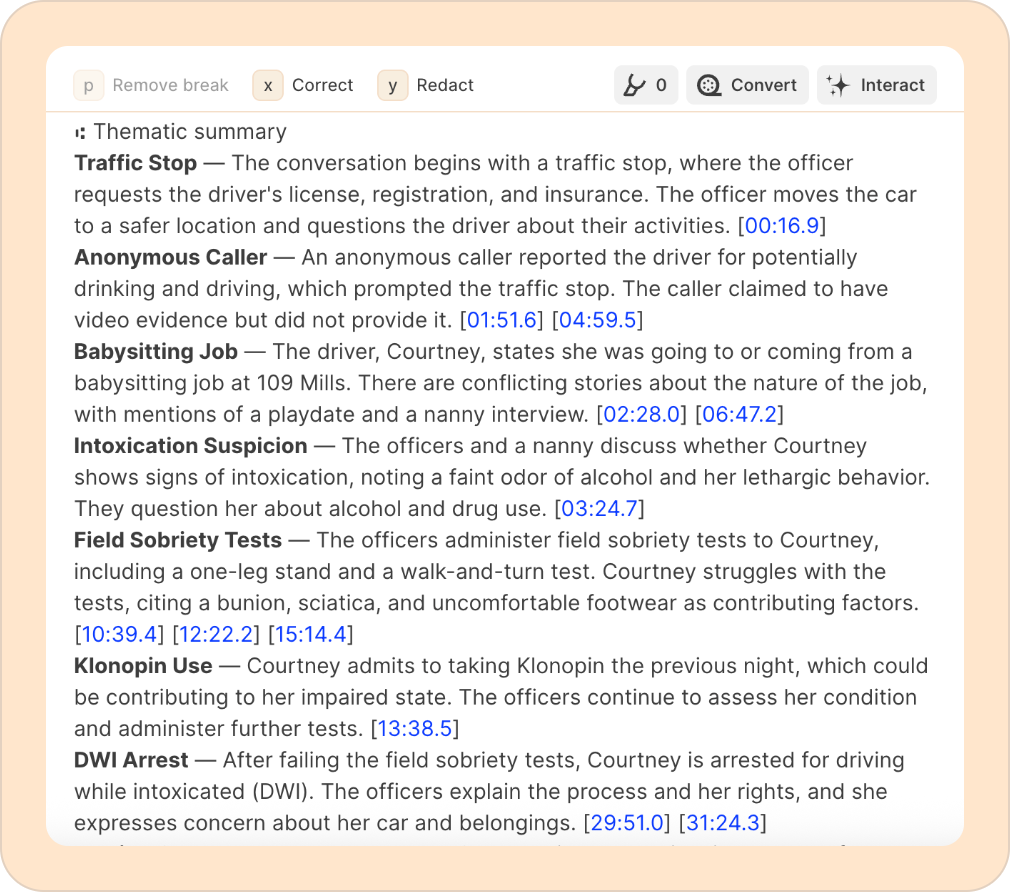Click the 'p' shortcut key icon
Viewport: 1010px width, 892px height.
point(89,85)
